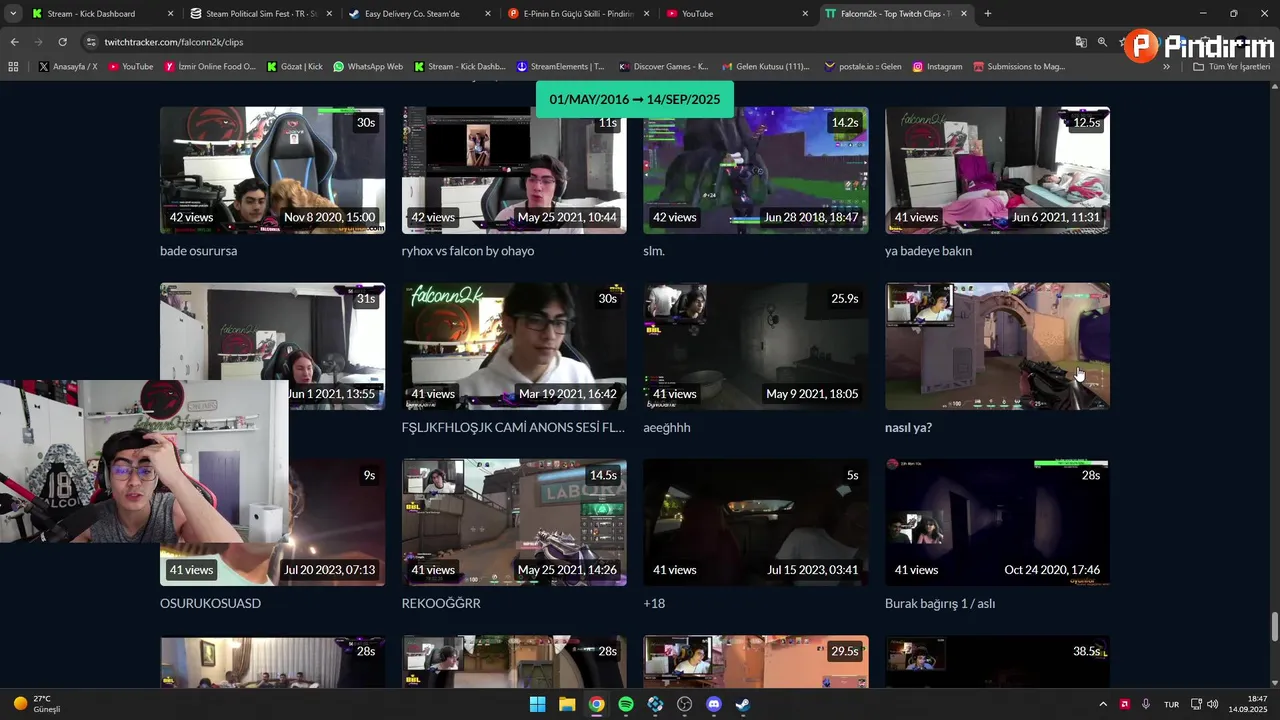Open the Submissions to Mag bookmark
The image size is (1280, 720).
(x=1018, y=67)
